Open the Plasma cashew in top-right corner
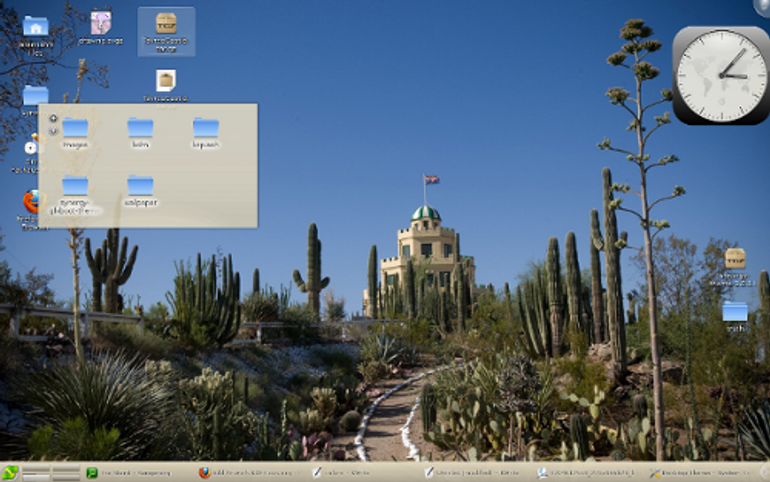The image size is (770, 482). (762, 6)
